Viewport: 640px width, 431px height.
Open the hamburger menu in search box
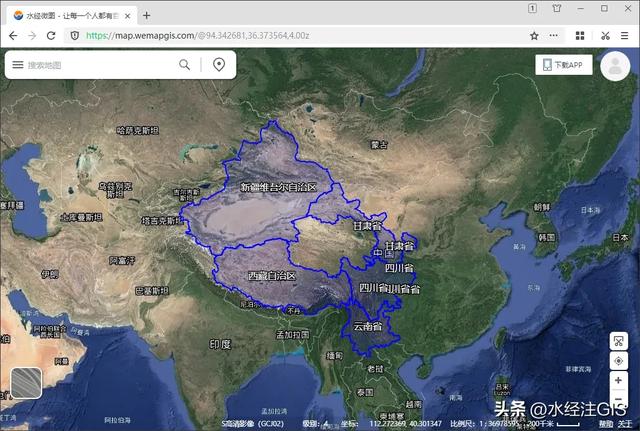[18, 64]
